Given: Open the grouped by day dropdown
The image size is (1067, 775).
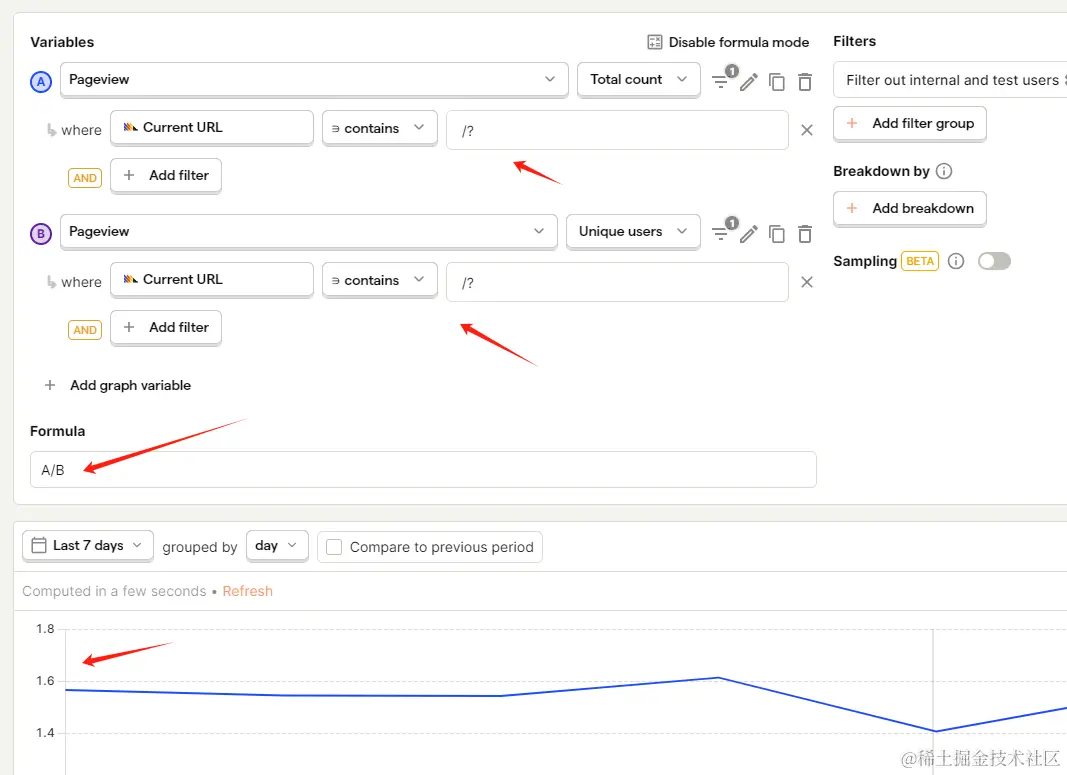Looking at the screenshot, I should coord(277,545).
